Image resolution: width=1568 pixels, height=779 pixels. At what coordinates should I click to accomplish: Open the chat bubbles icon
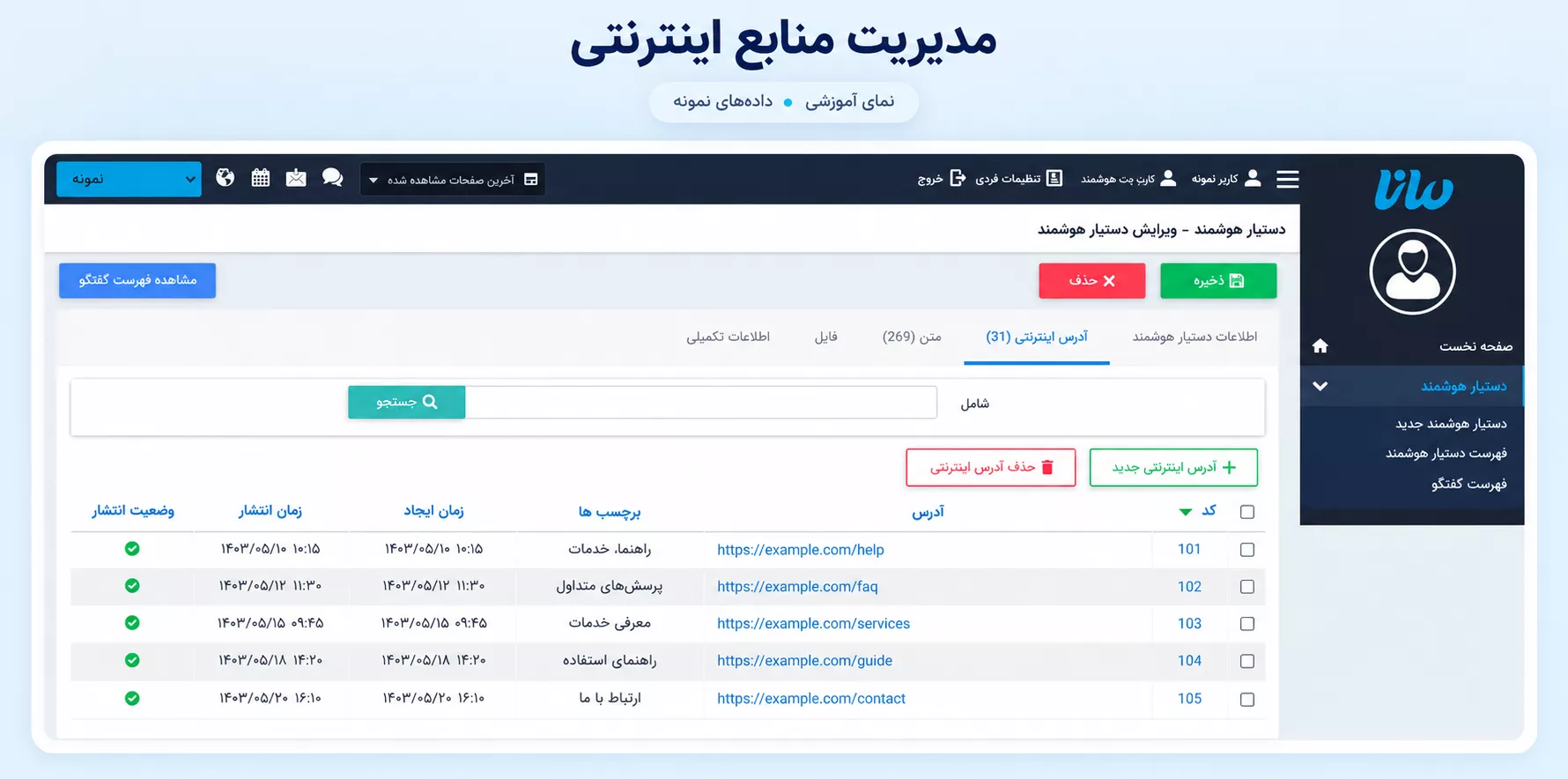[x=332, y=178]
